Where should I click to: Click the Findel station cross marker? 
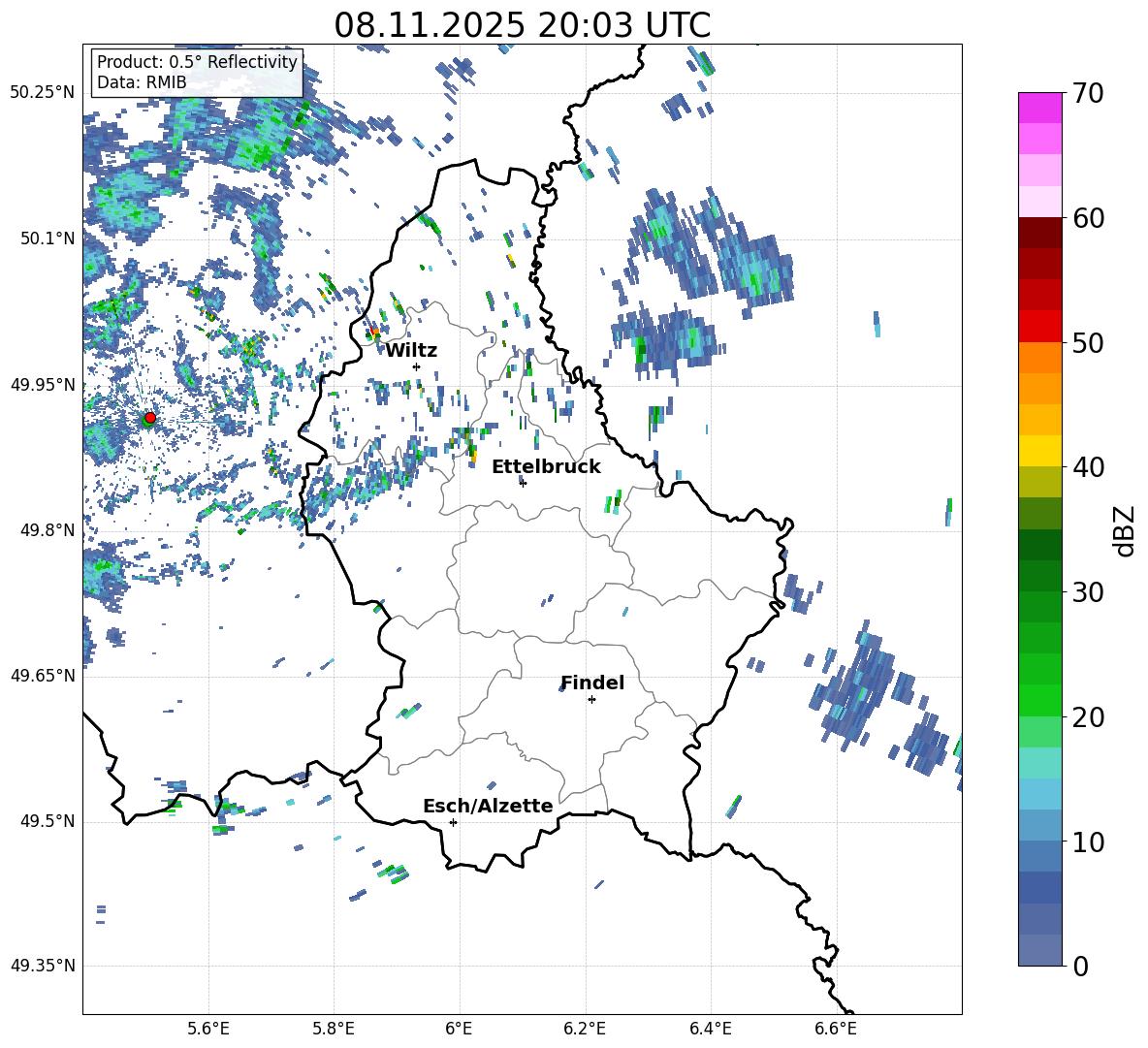(591, 700)
